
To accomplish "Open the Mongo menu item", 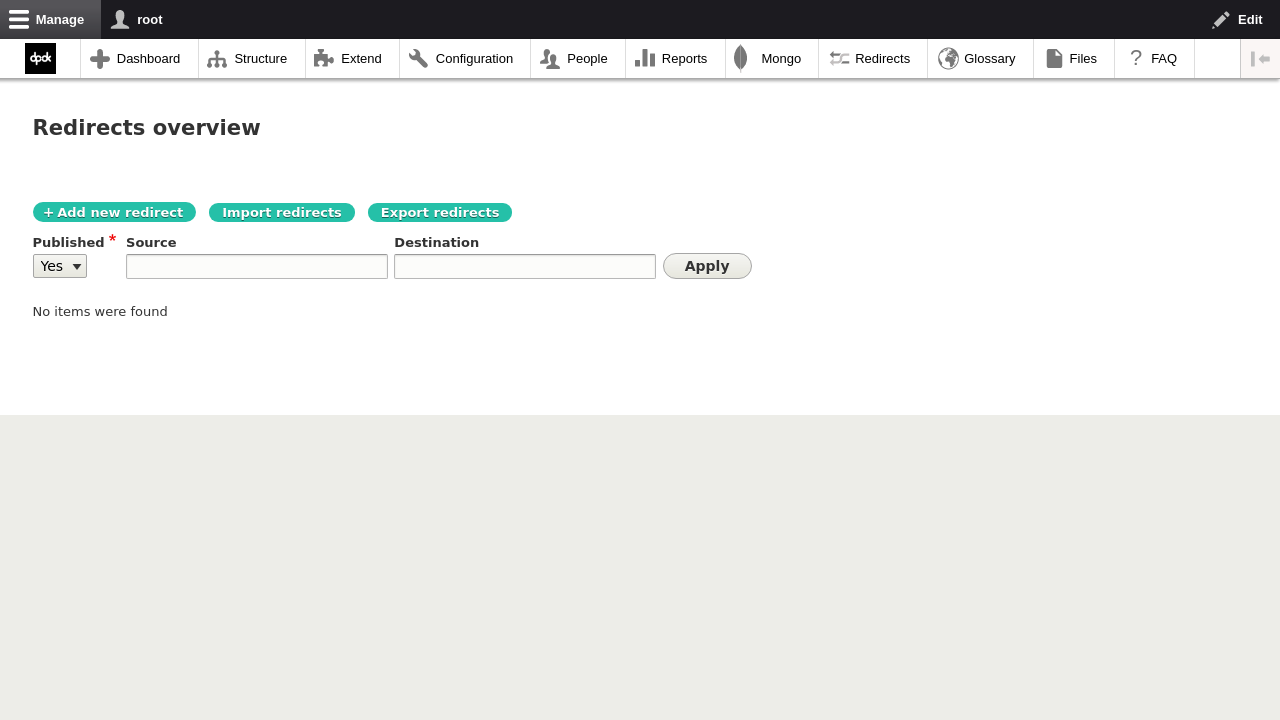I will coord(772,59).
